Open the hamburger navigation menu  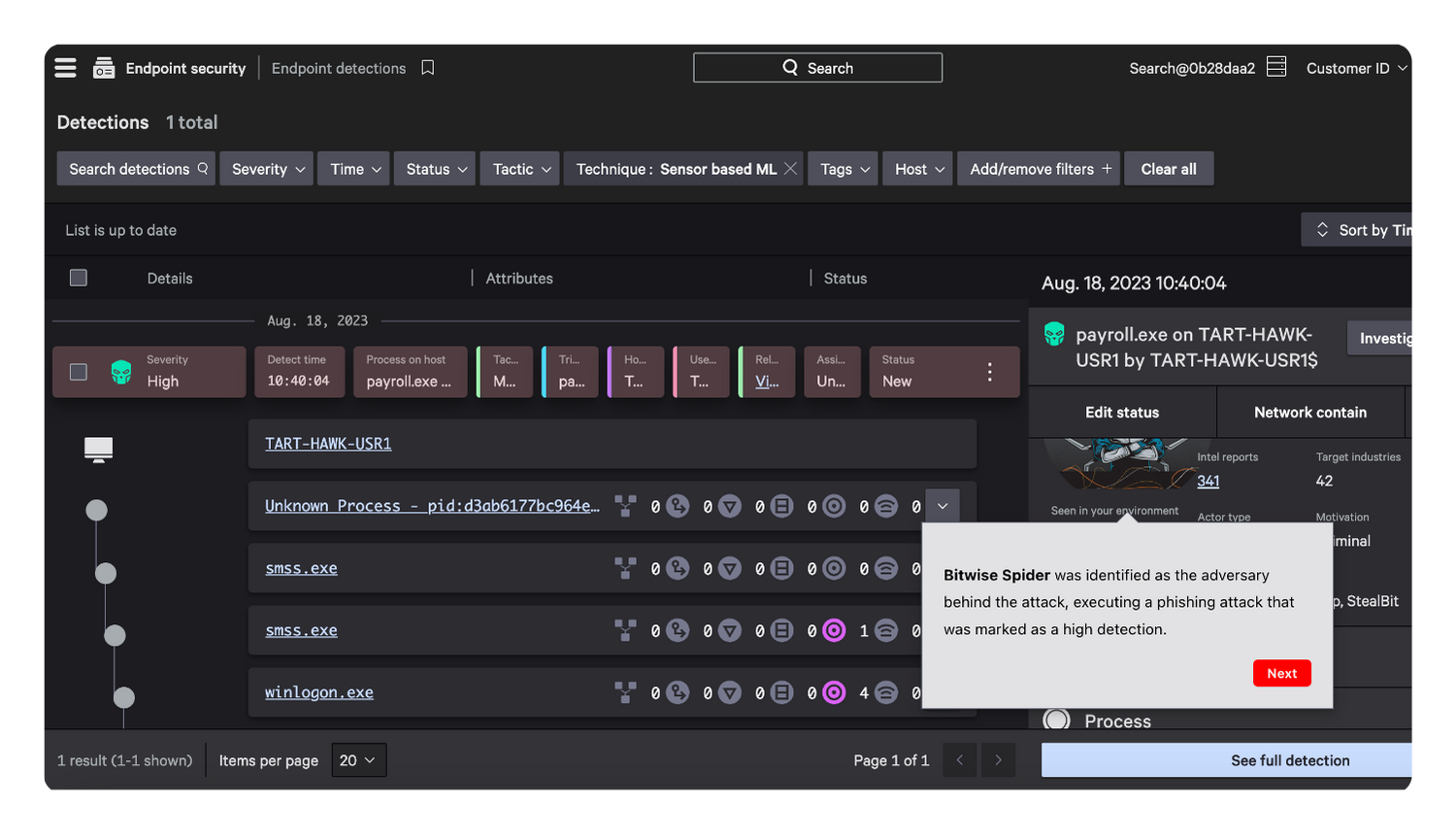64,68
